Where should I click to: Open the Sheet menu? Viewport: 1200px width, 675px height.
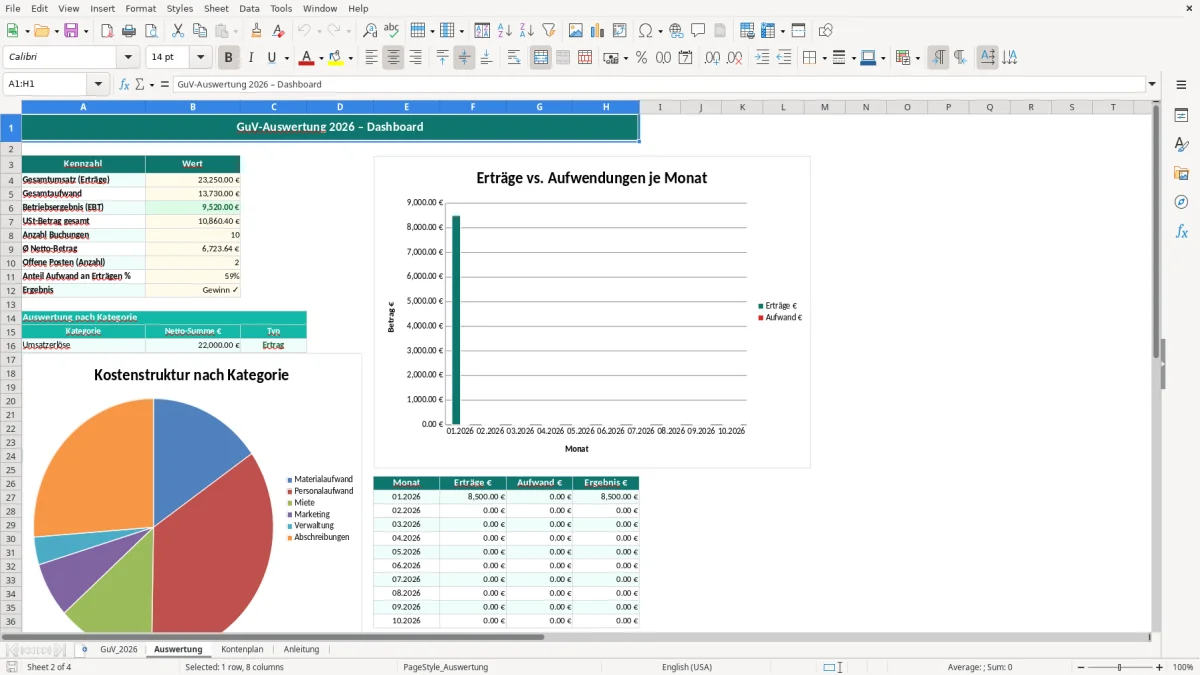coord(216,8)
